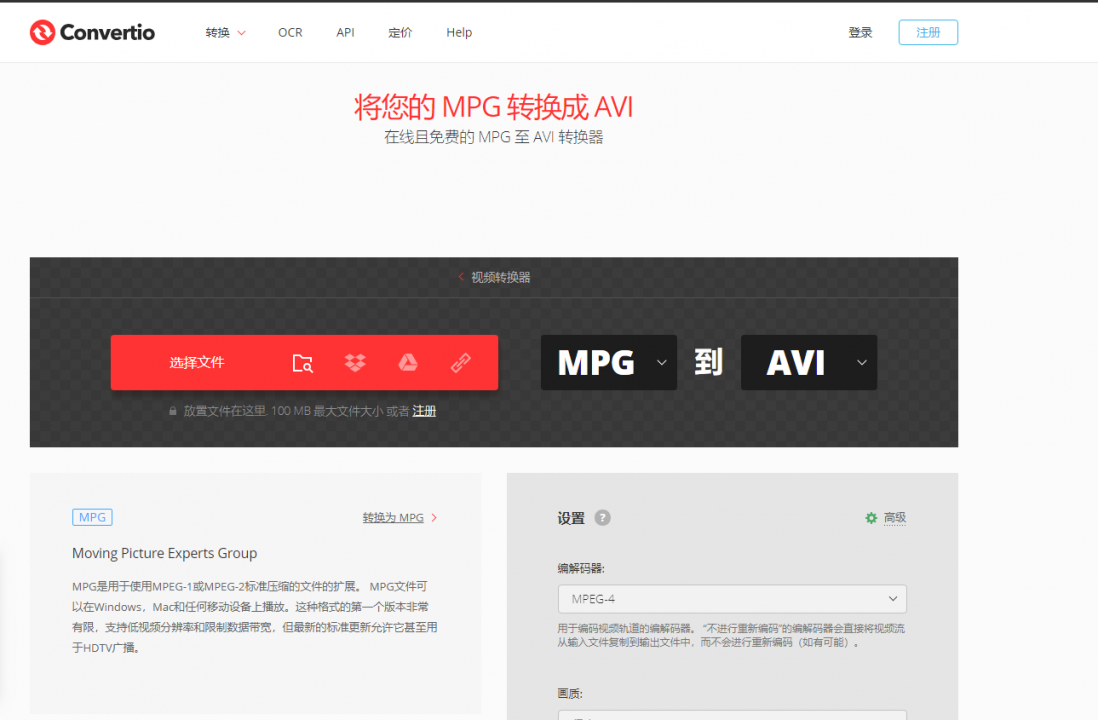Click the MPG format badge

click(92, 517)
